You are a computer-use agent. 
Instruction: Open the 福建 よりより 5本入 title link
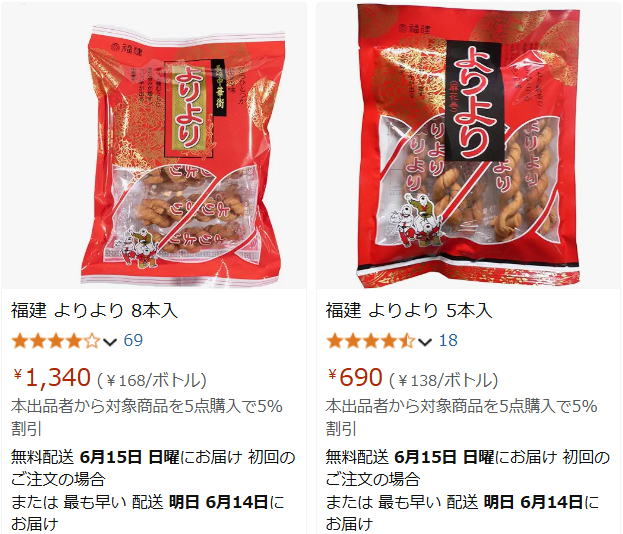[x=409, y=310]
